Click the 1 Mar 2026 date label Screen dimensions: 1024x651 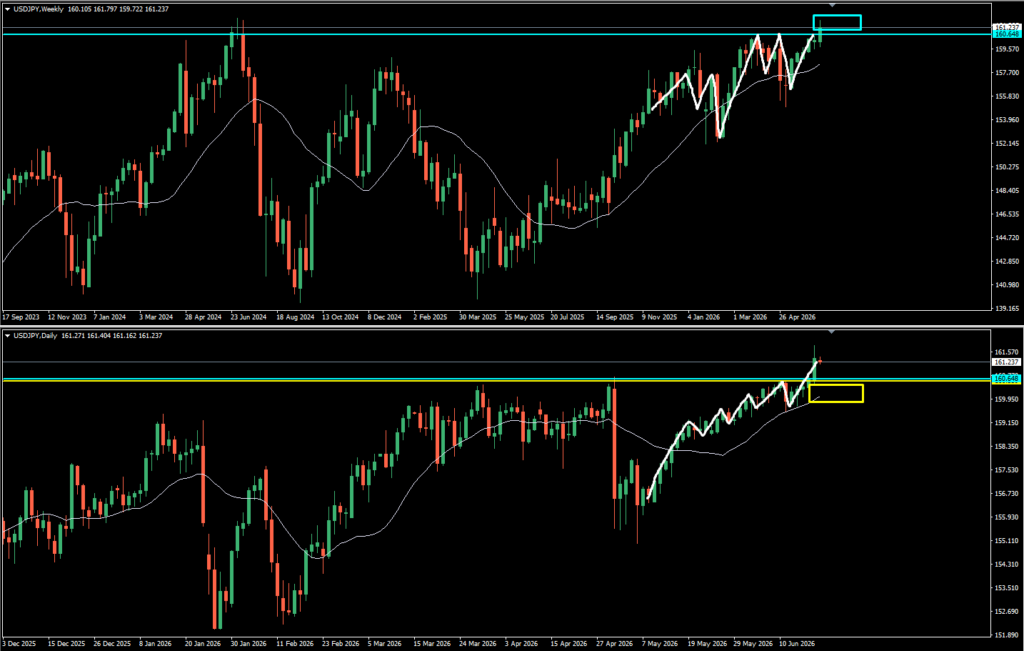tap(750, 317)
